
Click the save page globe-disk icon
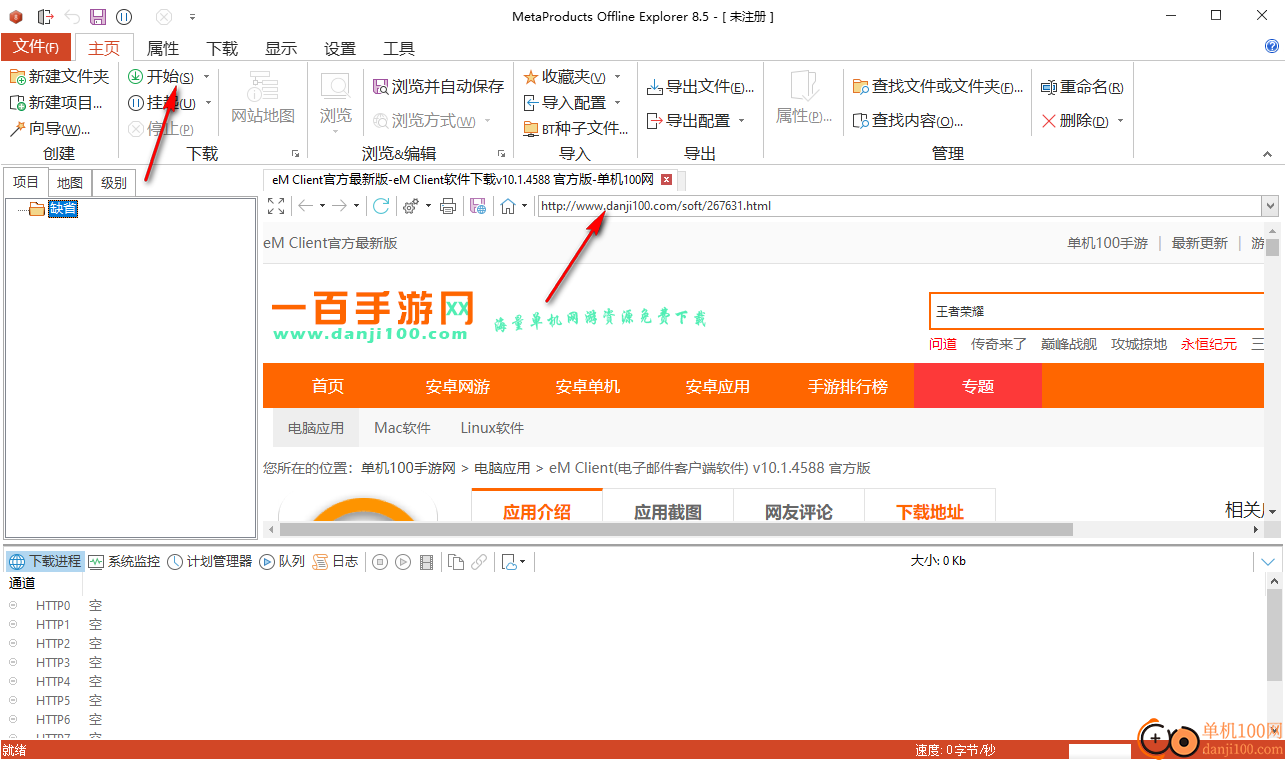pos(478,206)
